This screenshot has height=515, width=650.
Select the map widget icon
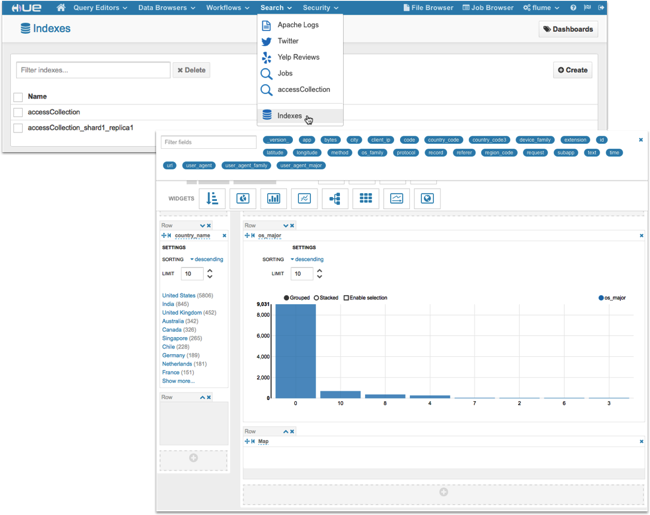tap(427, 198)
